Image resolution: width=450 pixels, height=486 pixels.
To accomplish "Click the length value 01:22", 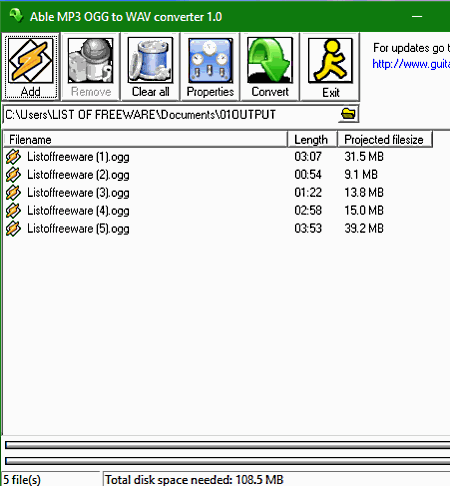I will click(308, 192).
